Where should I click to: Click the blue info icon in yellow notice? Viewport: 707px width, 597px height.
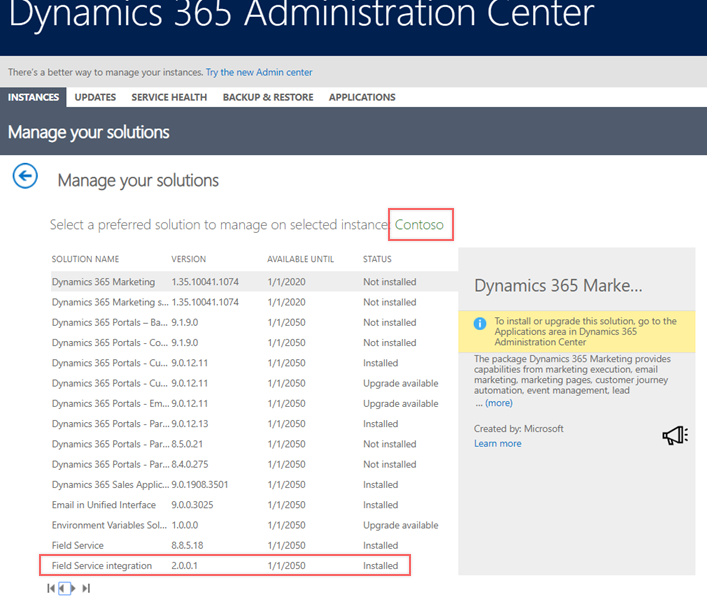(481, 324)
